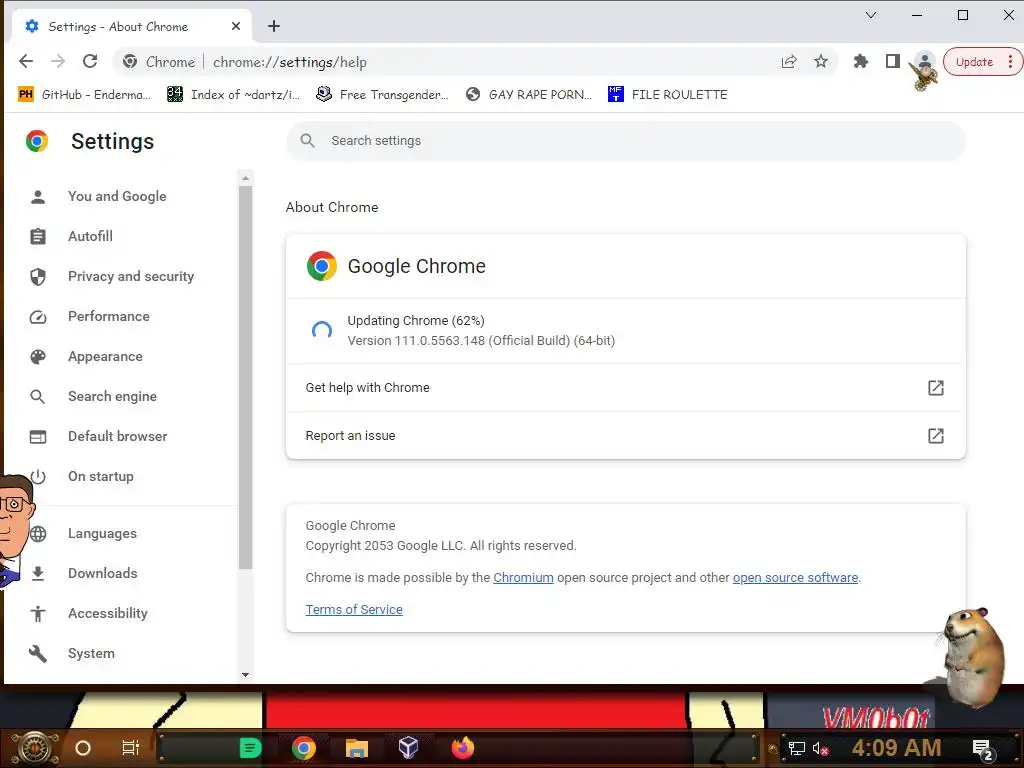
Task: Open Accessibility settings
Action: pos(108,613)
